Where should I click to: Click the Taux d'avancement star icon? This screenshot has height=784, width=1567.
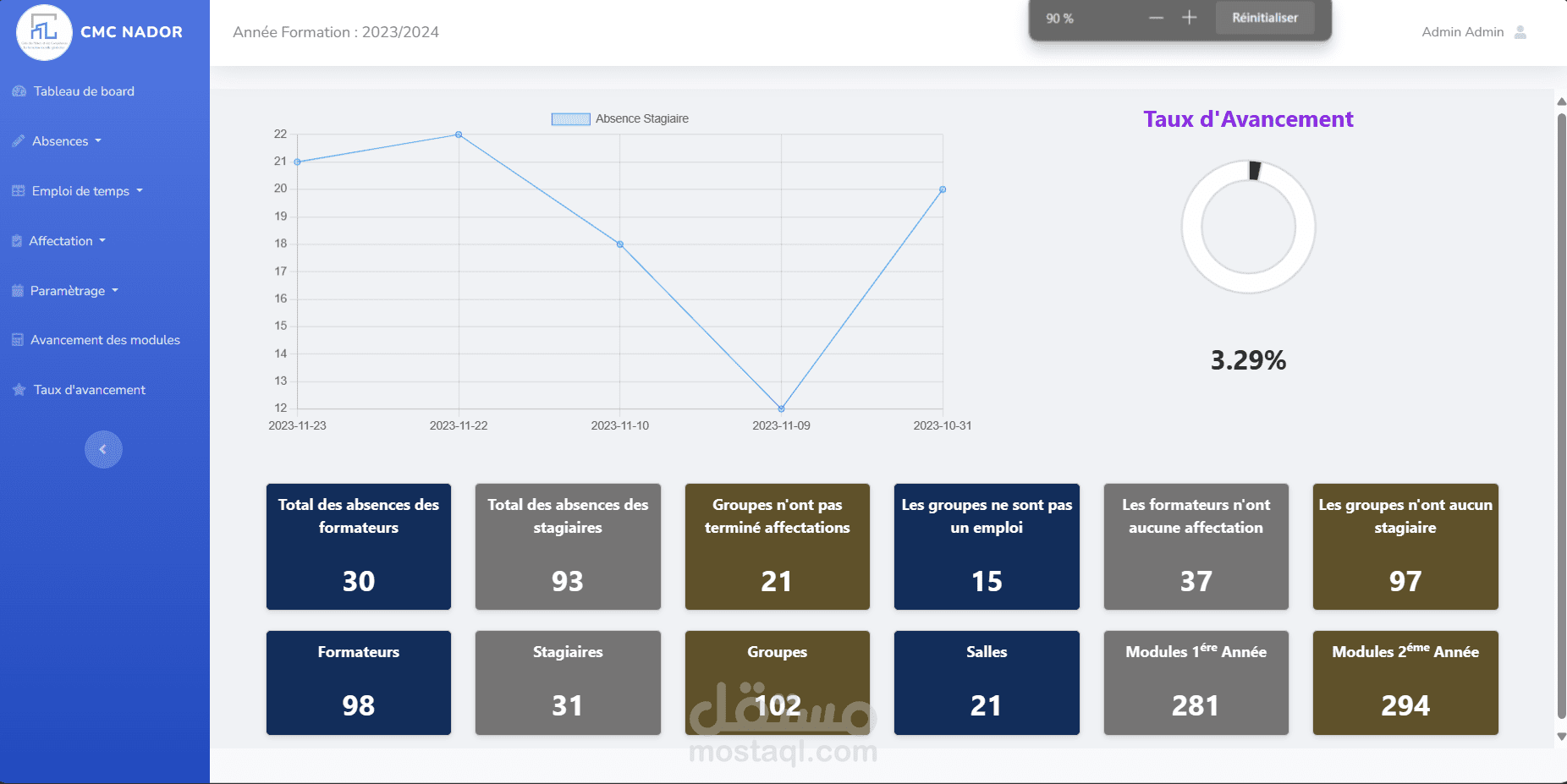pyautogui.click(x=19, y=390)
